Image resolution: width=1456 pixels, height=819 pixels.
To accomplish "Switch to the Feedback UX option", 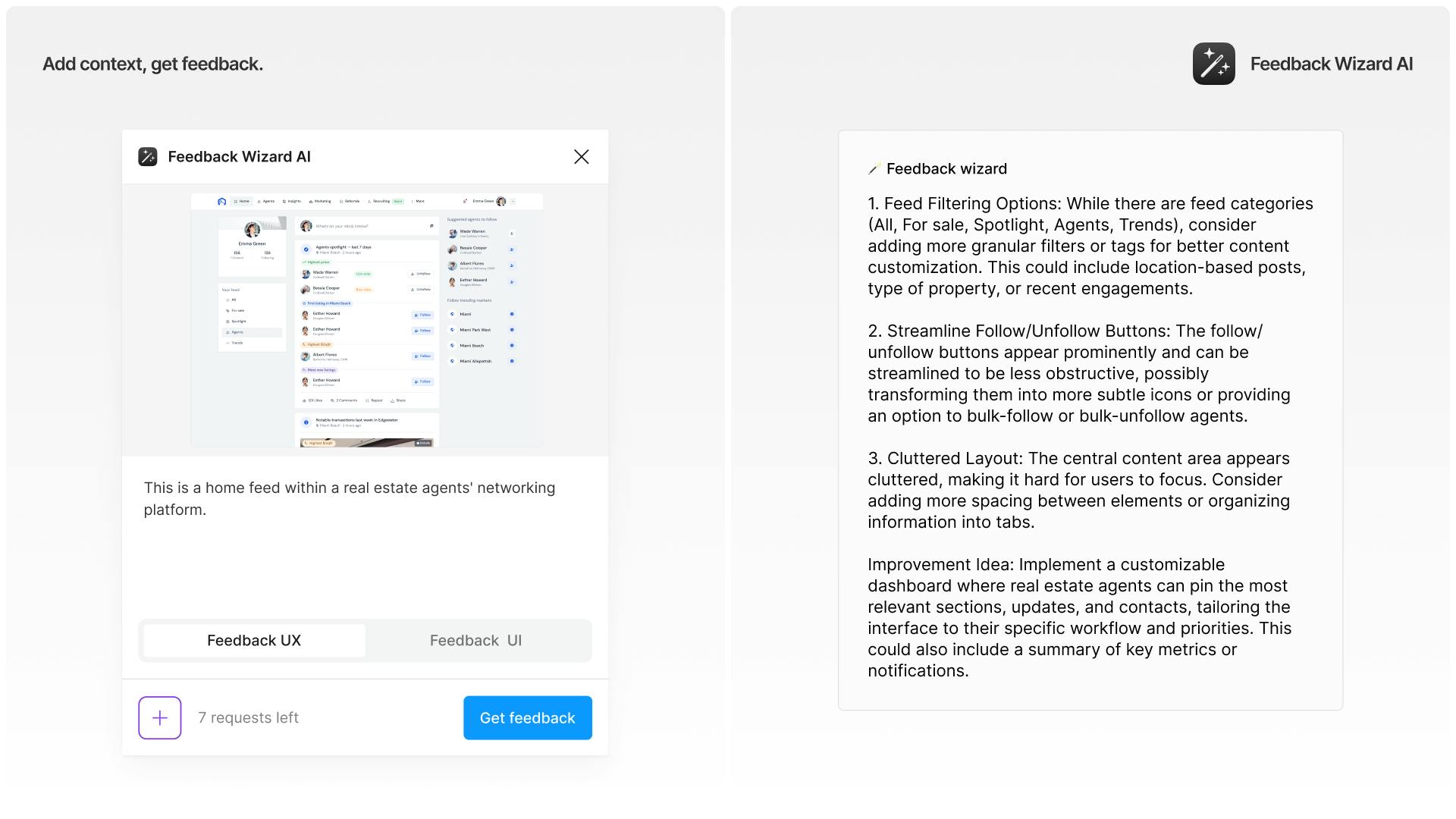I will point(254,641).
